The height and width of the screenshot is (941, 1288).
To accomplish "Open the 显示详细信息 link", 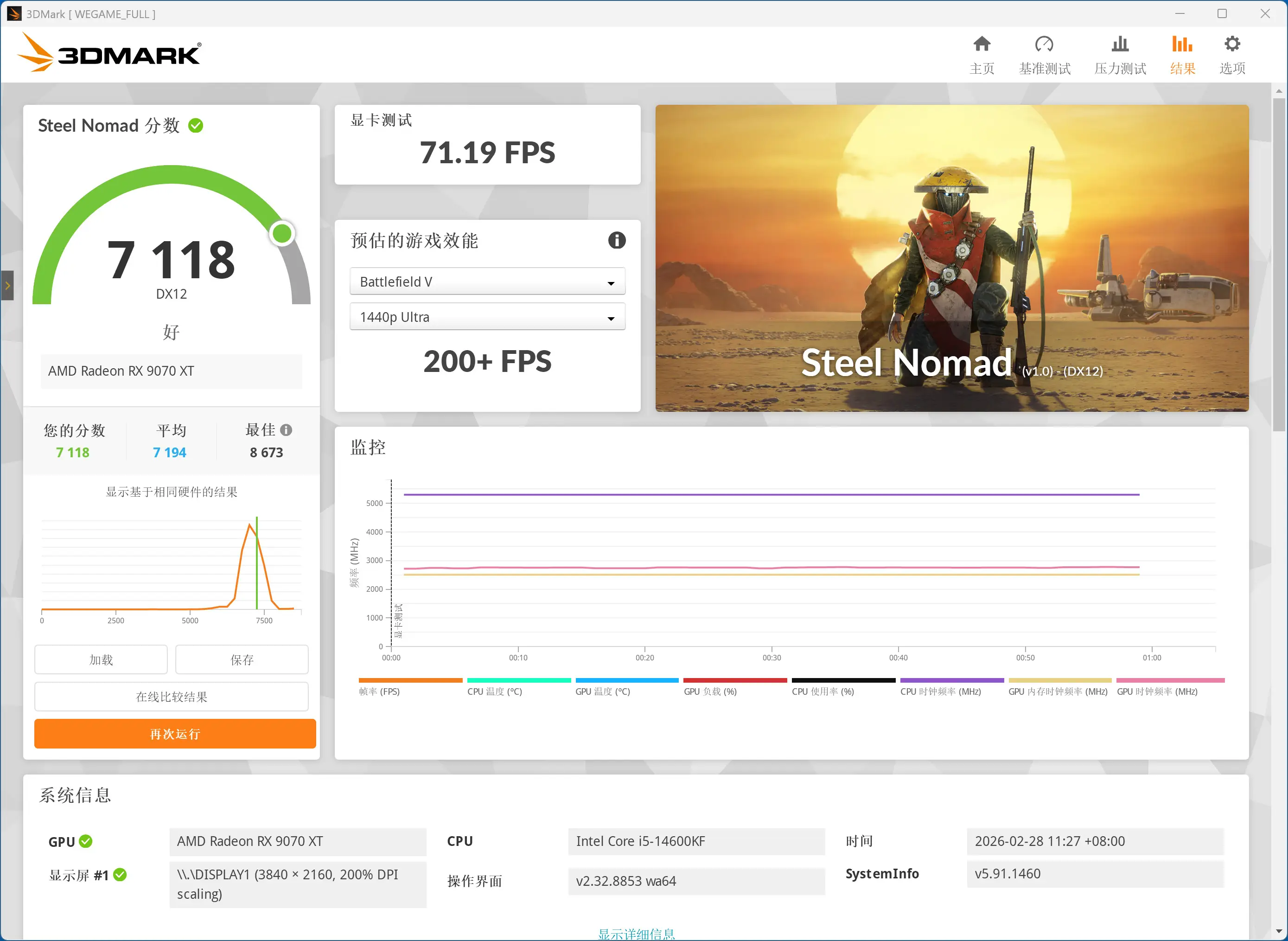I will pos(636,933).
